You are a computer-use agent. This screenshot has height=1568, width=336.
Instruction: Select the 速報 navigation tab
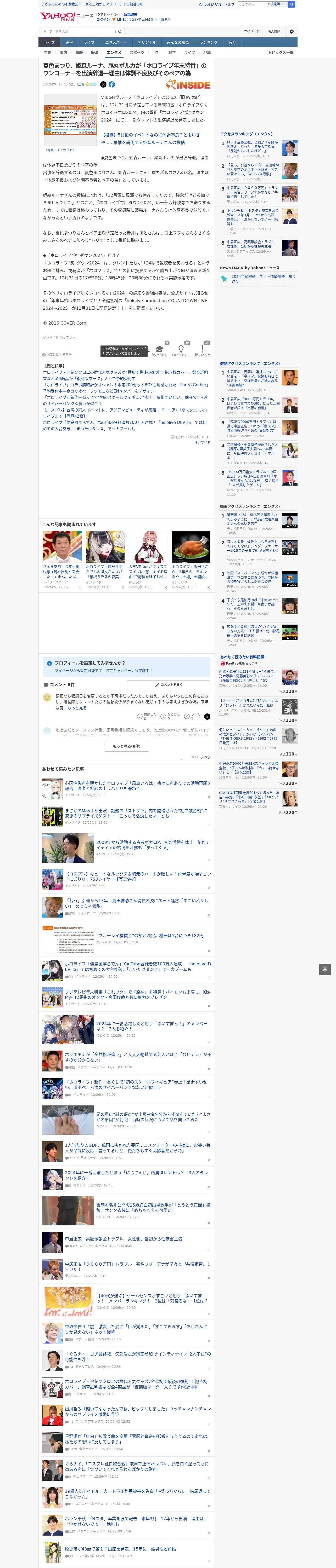(x=69, y=43)
